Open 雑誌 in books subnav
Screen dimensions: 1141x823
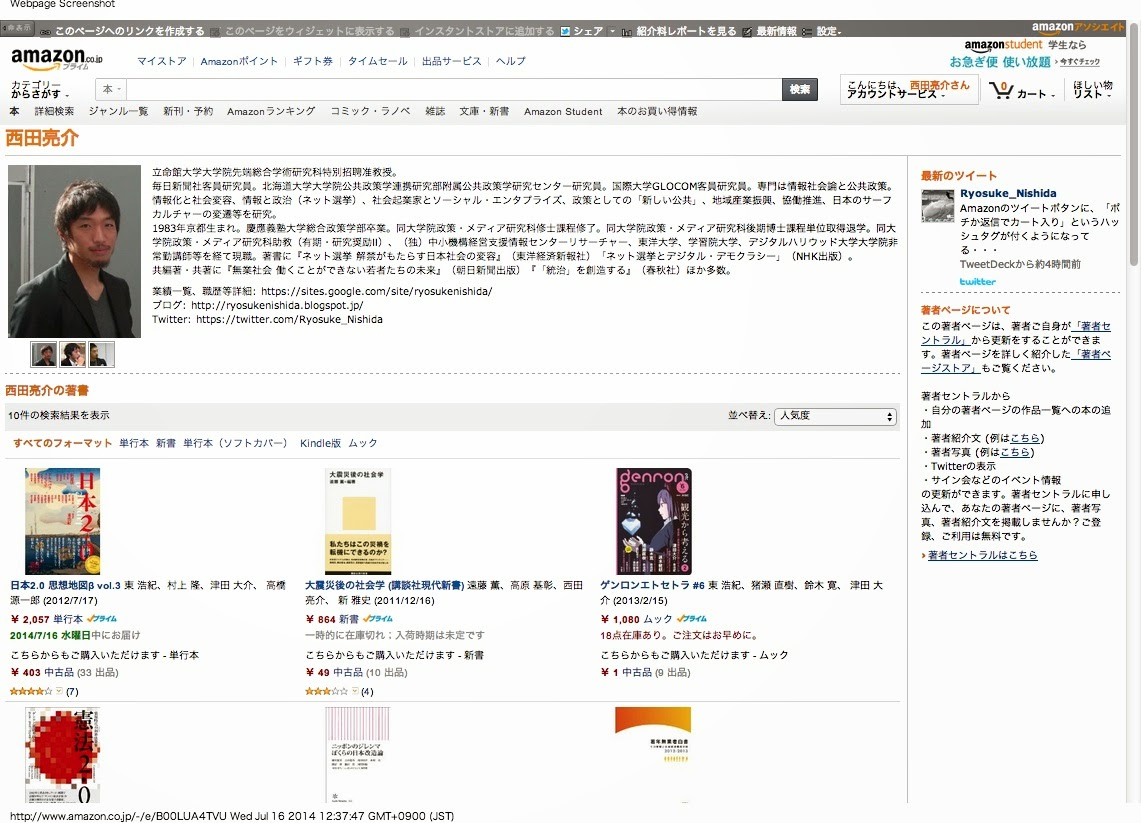[435, 111]
